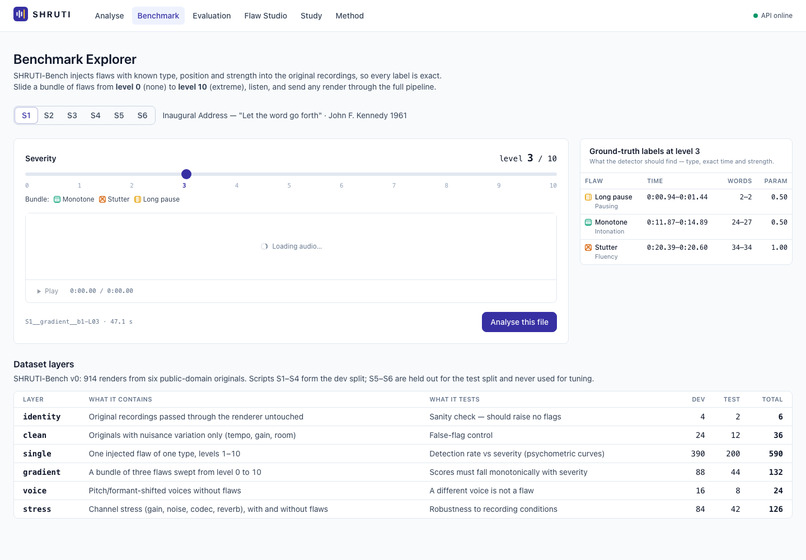Click the level 3 / 10 readout
Screen dimensions: 806x560
click(528, 158)
